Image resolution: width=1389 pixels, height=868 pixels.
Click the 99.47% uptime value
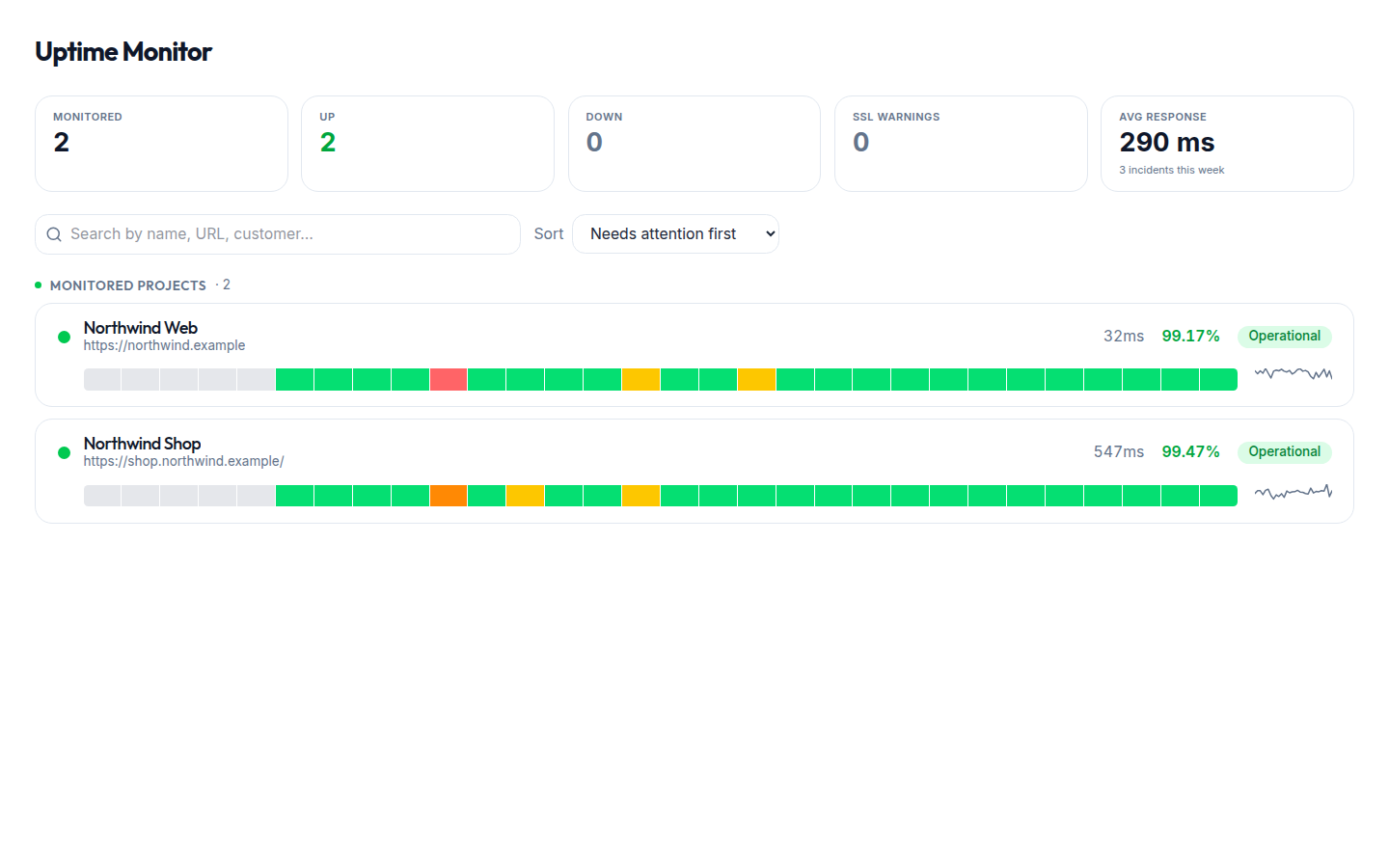point(1190,452)
